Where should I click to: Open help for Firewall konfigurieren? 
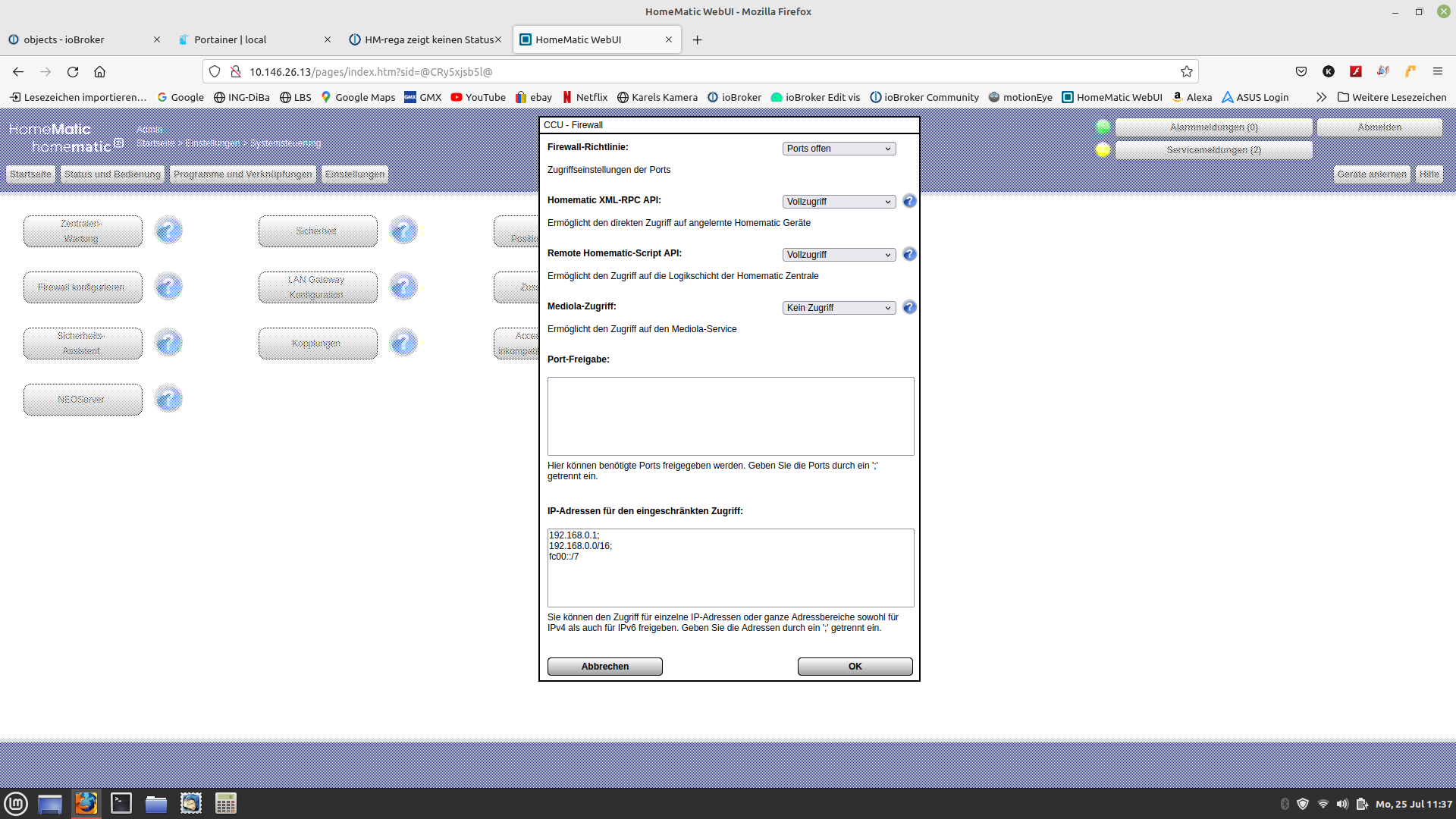click(168, 287)
